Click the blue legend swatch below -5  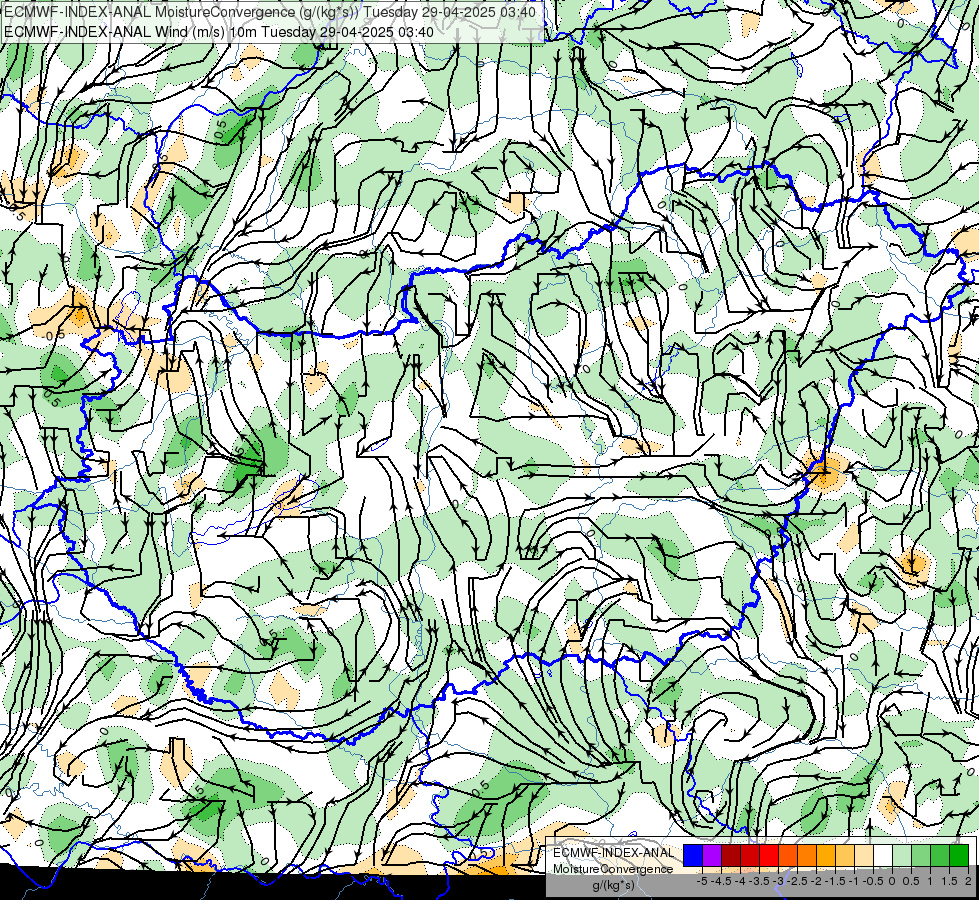click(693, 855)
